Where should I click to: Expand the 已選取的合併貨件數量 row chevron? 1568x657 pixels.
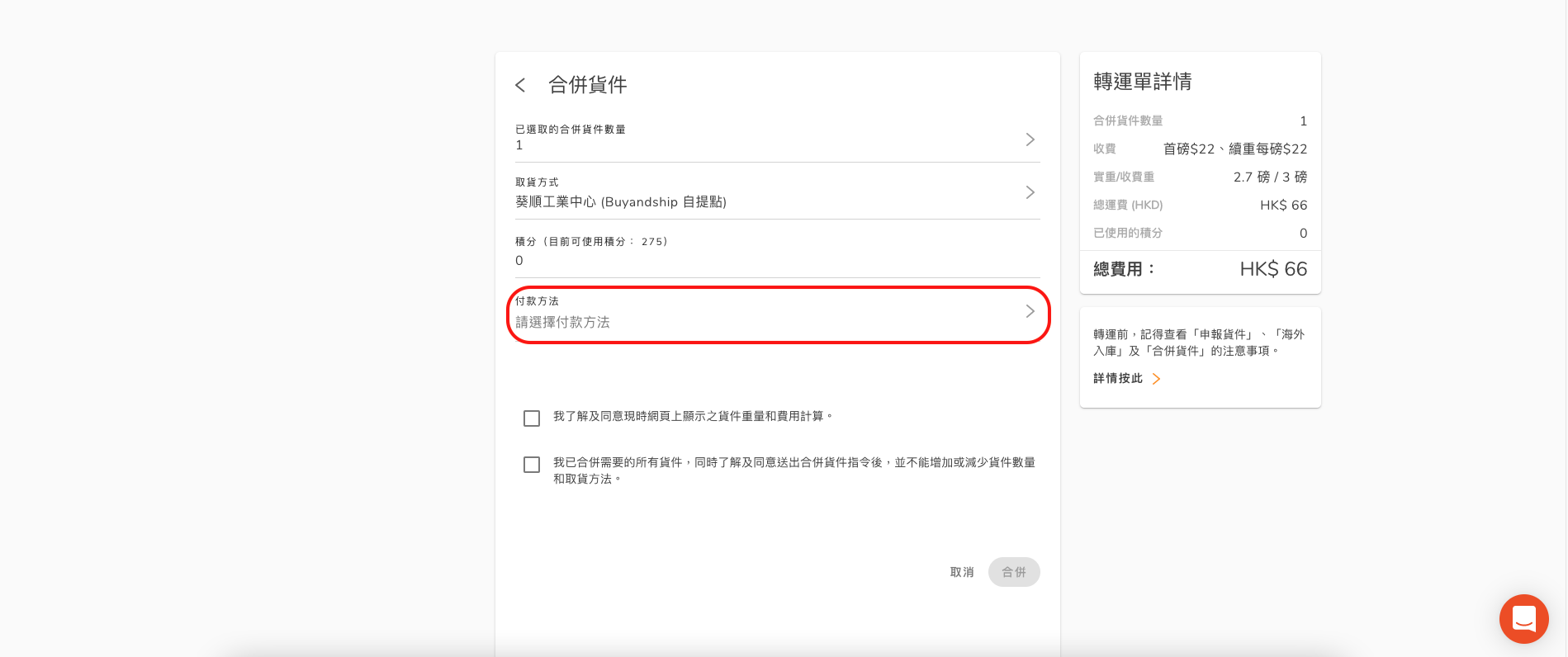(x=1030, y=139)
